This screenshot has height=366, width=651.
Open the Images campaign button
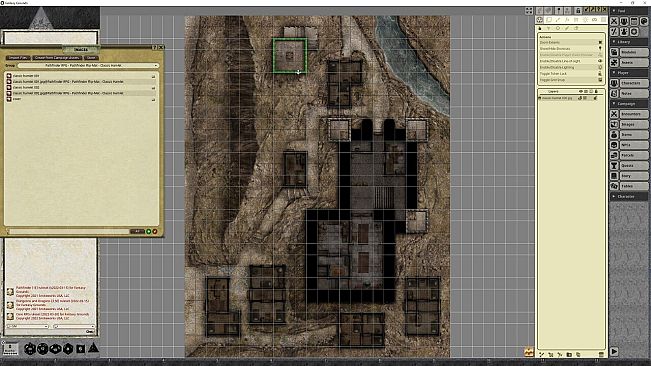click(634, 124)
